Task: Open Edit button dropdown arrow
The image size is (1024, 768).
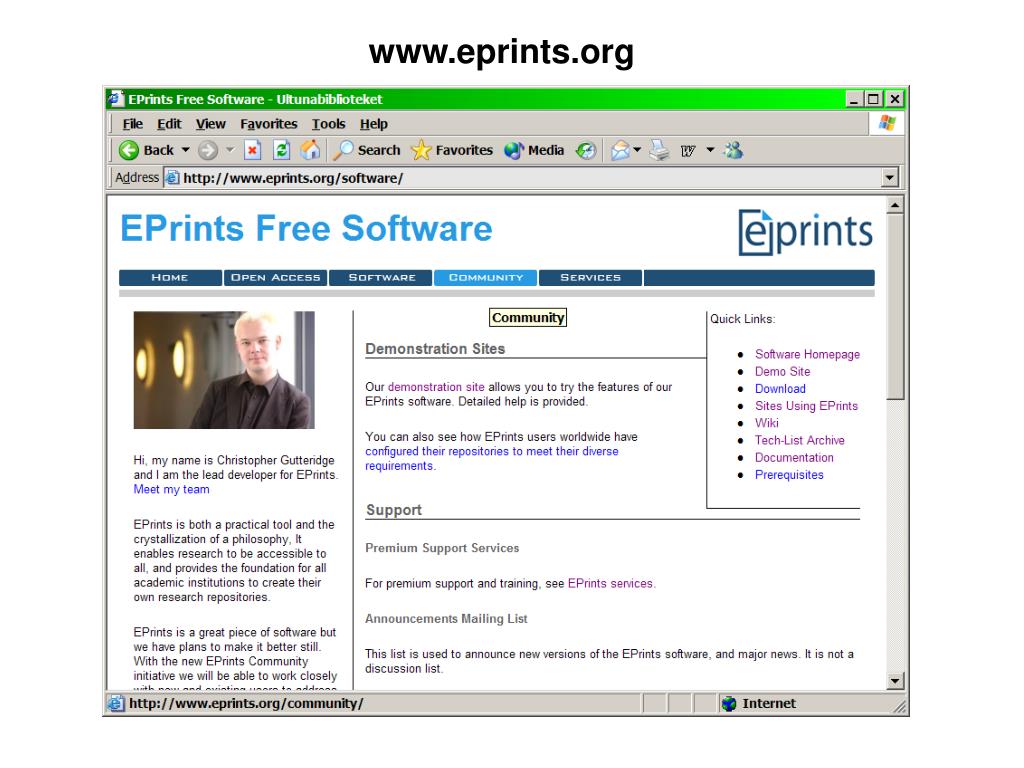Action: (x=711, y=150)
